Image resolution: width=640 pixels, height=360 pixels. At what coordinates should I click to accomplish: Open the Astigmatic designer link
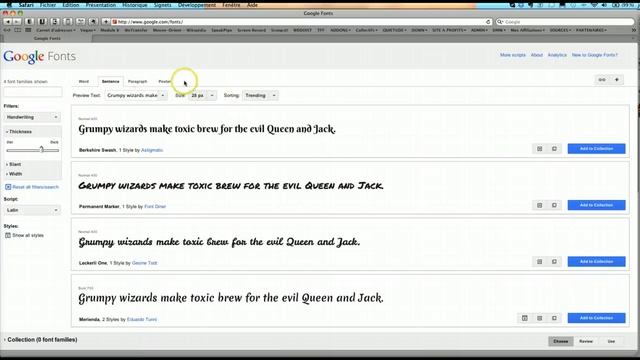(x=152, y=150)
